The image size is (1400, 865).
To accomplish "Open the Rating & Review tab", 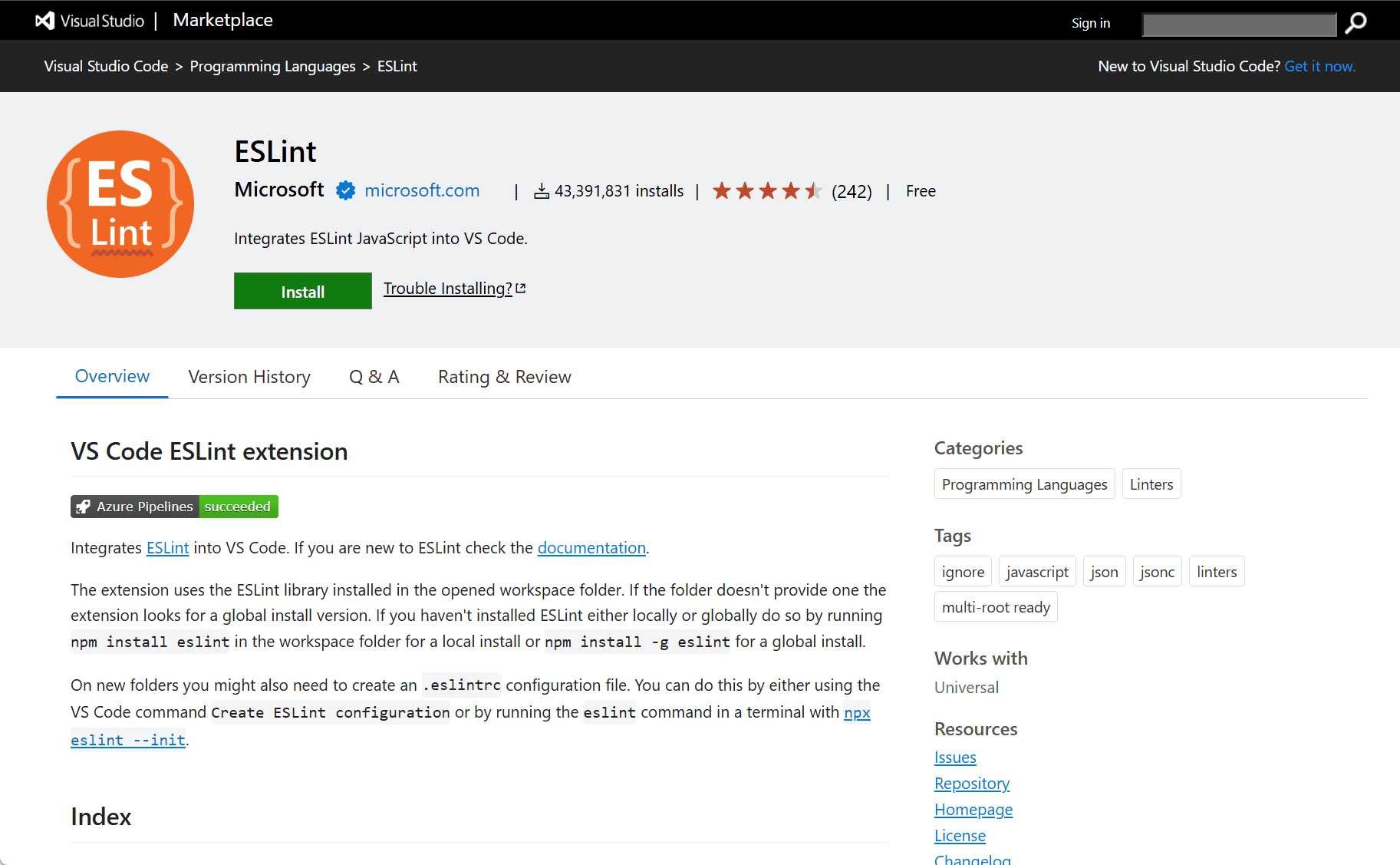I will click(x=504, y=377).
